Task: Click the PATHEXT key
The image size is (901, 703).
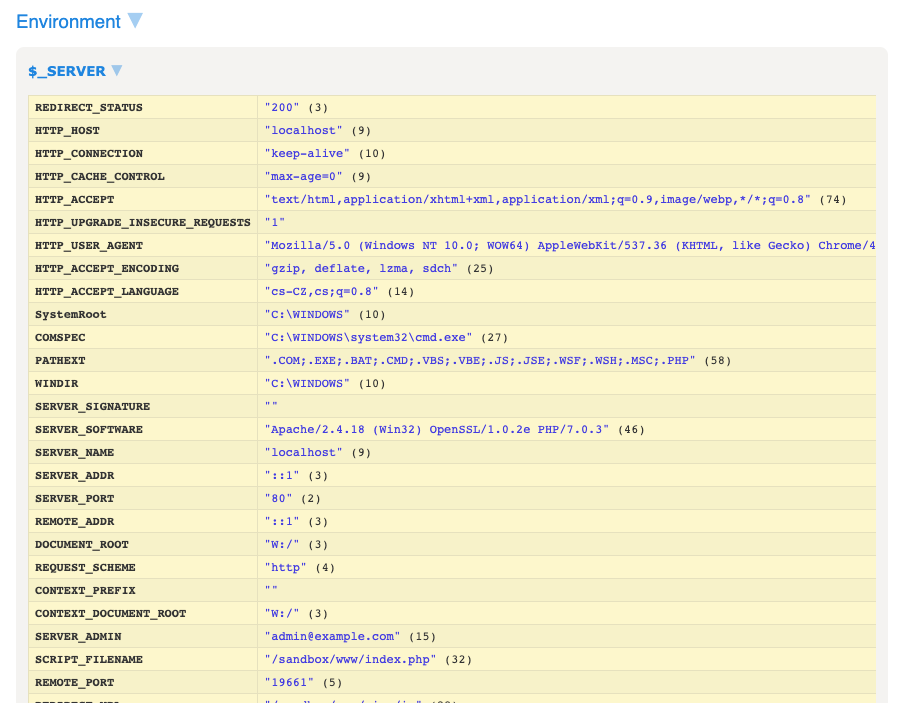Action: [60, 360]
